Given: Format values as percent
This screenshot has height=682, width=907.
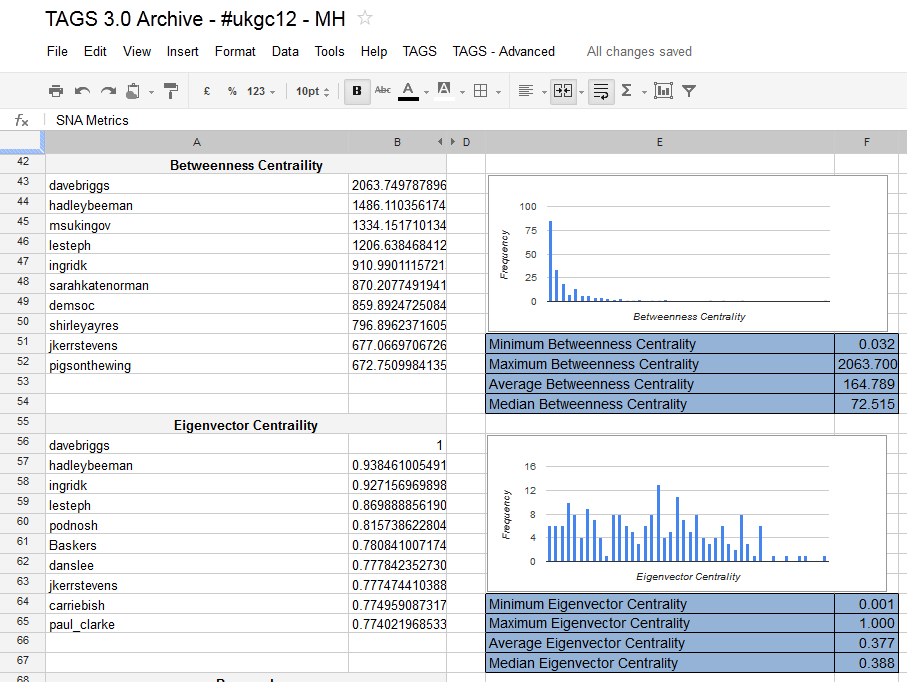Looking at the screenshot, I should (x=231, y=90).
